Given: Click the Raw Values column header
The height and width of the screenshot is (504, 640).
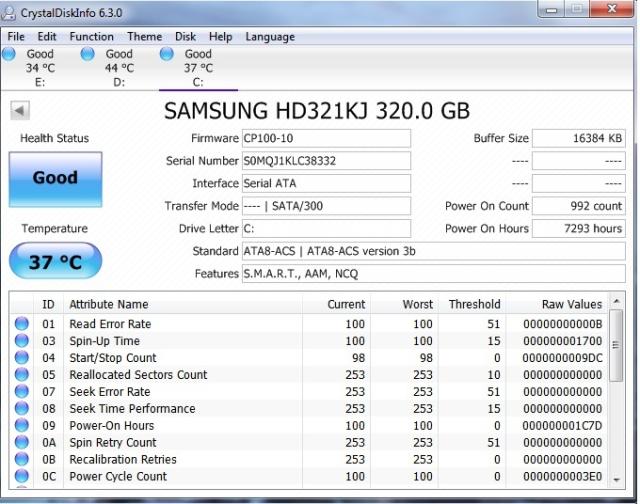Looking at the screenshot, I should [557, 304].
